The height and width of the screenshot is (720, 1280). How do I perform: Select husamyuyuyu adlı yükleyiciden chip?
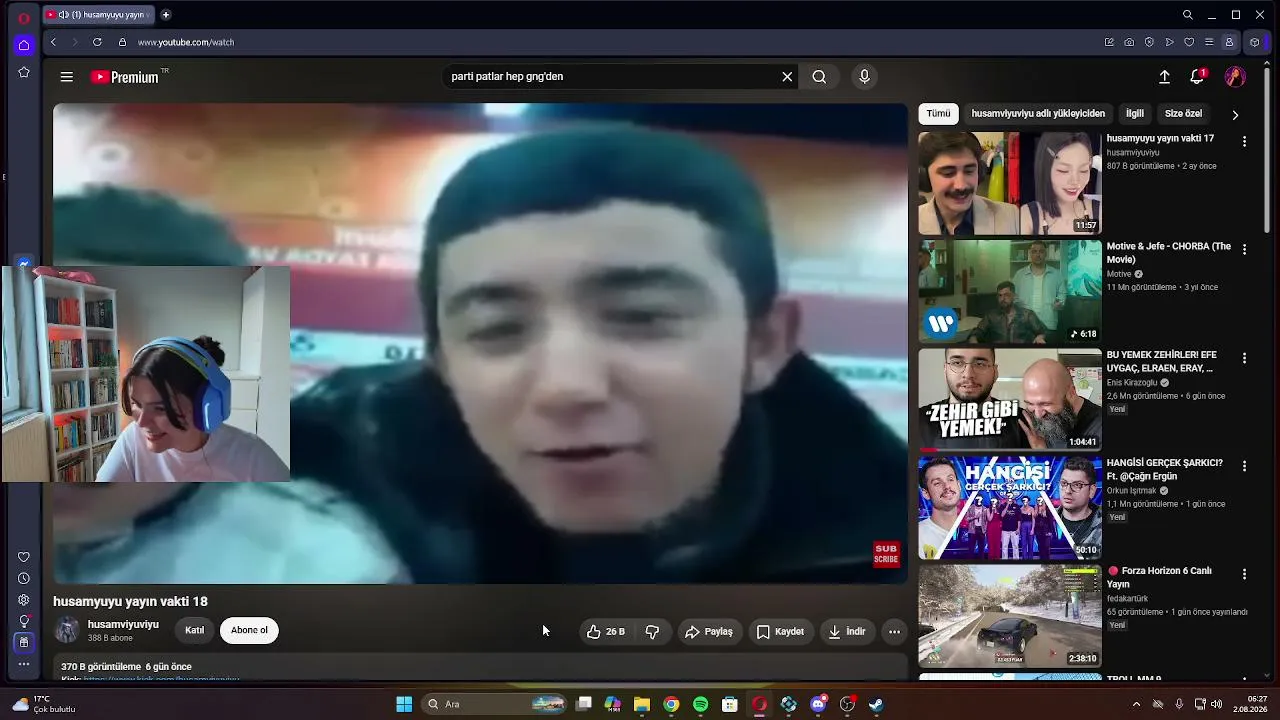click(x=1038, y=114)
